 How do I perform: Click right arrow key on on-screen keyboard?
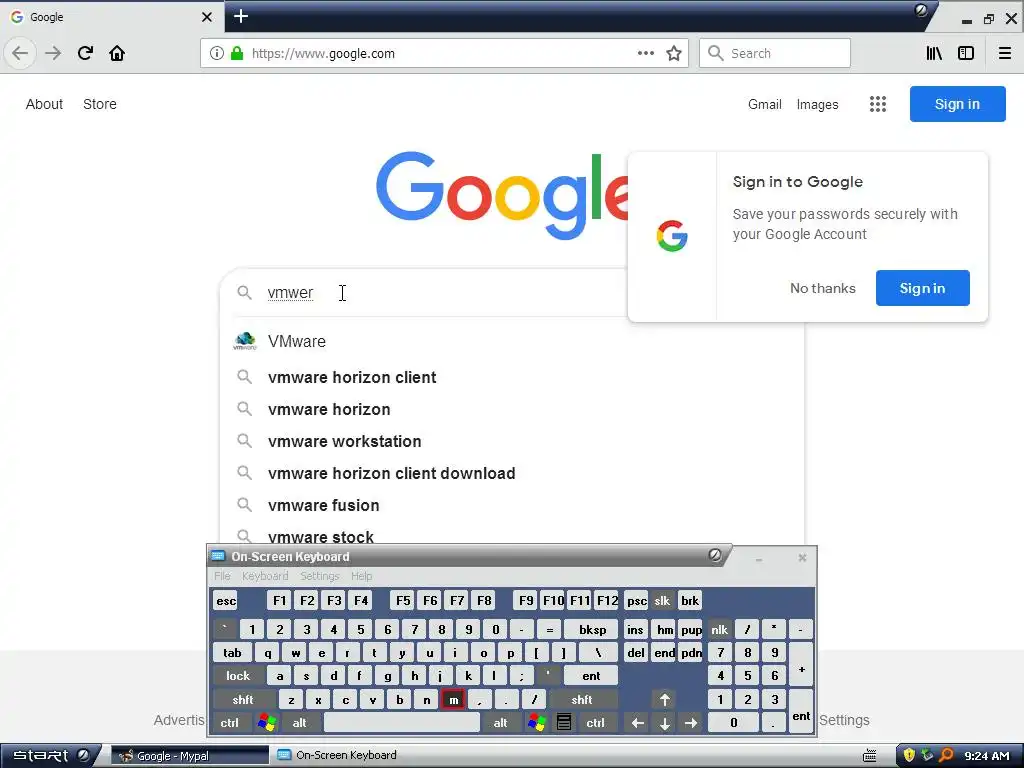691,723
